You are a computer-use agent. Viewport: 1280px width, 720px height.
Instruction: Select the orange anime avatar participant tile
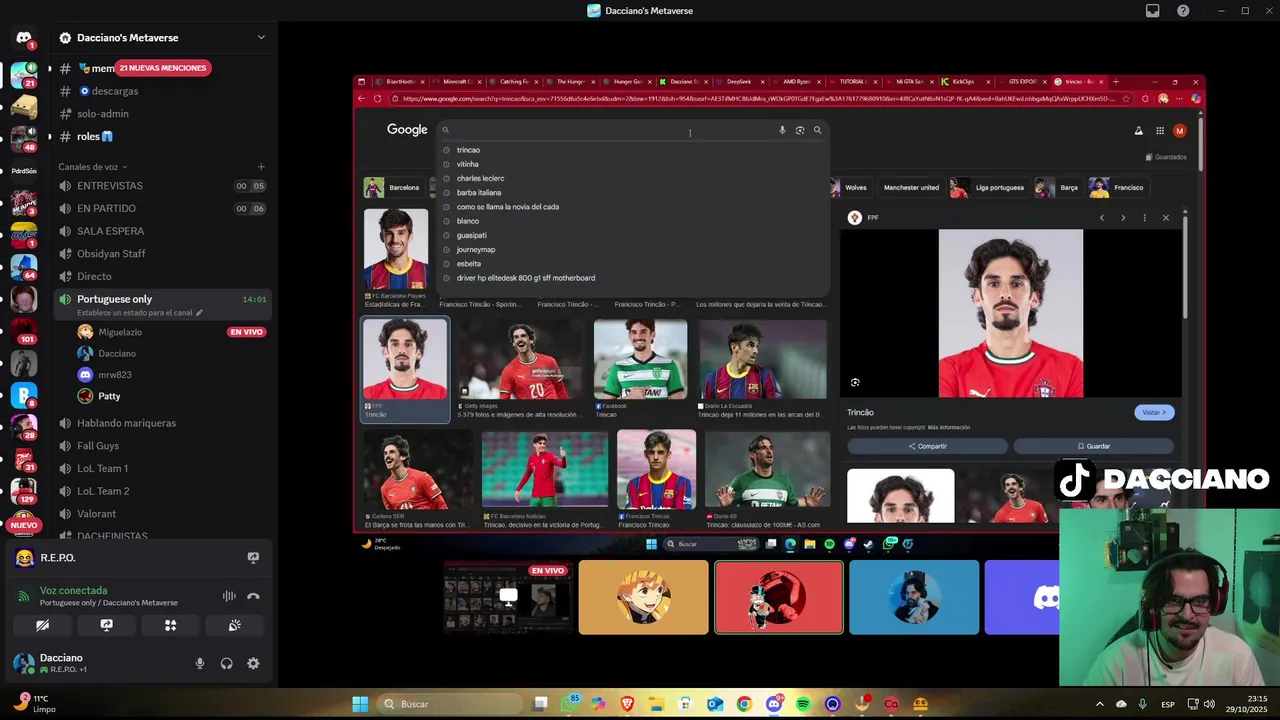coord(643,597)
